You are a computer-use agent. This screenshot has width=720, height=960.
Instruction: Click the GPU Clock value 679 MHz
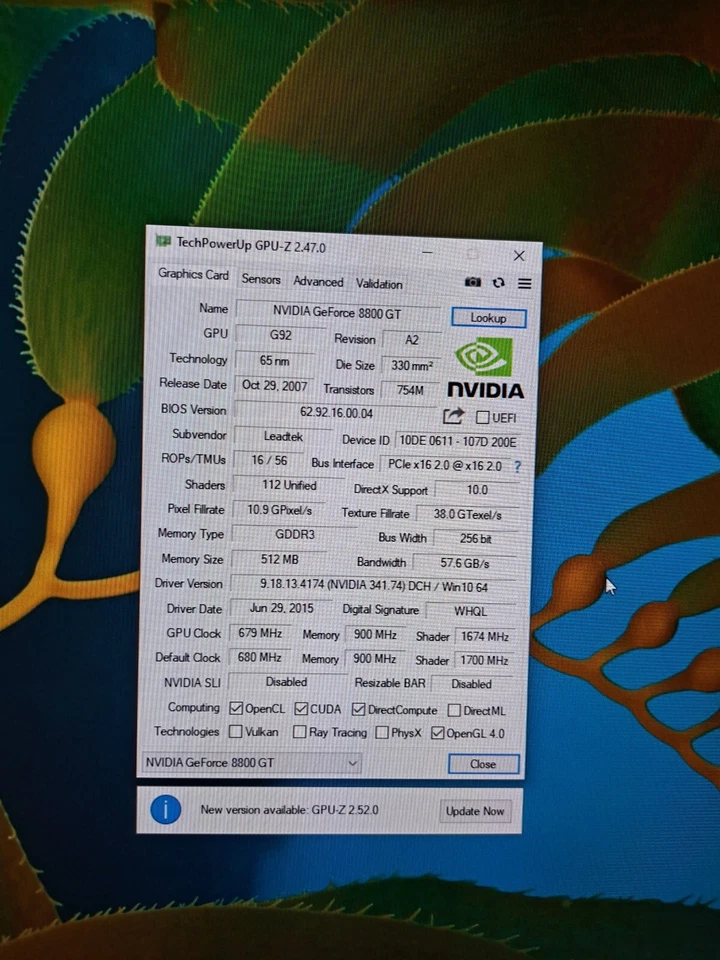coord(260,632)
